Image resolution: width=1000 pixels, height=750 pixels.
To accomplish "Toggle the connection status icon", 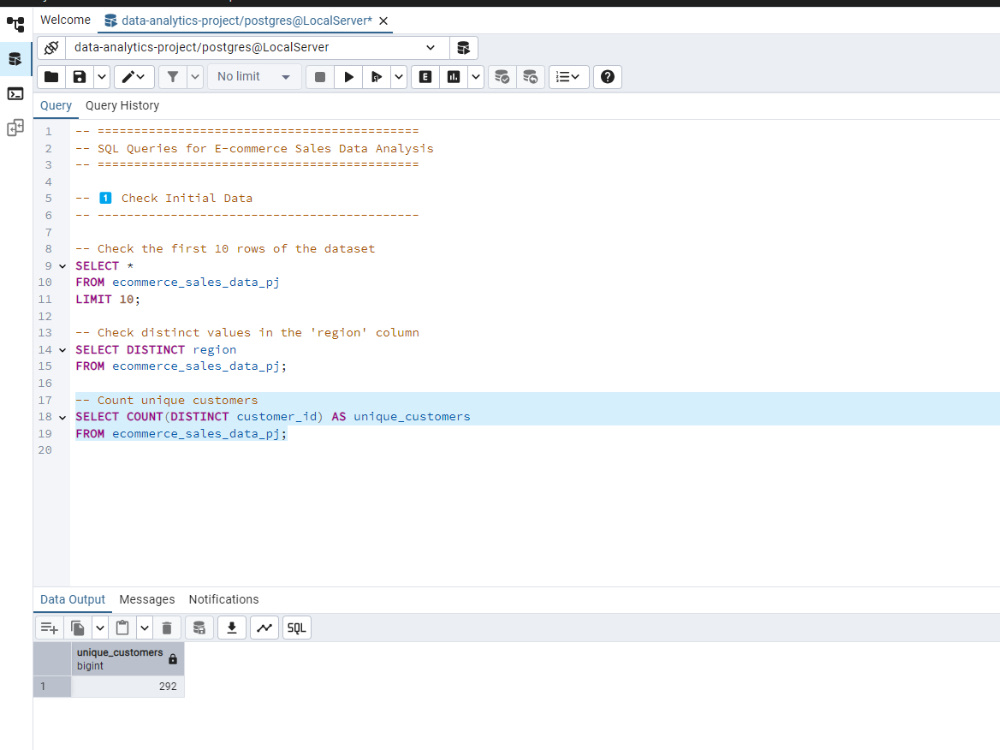I will tap(52, 48).
